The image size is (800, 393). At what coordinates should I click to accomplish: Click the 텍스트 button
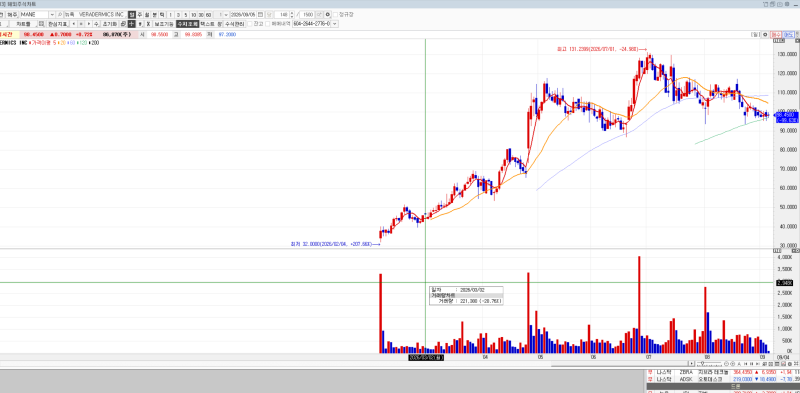[x=207, y=24]
